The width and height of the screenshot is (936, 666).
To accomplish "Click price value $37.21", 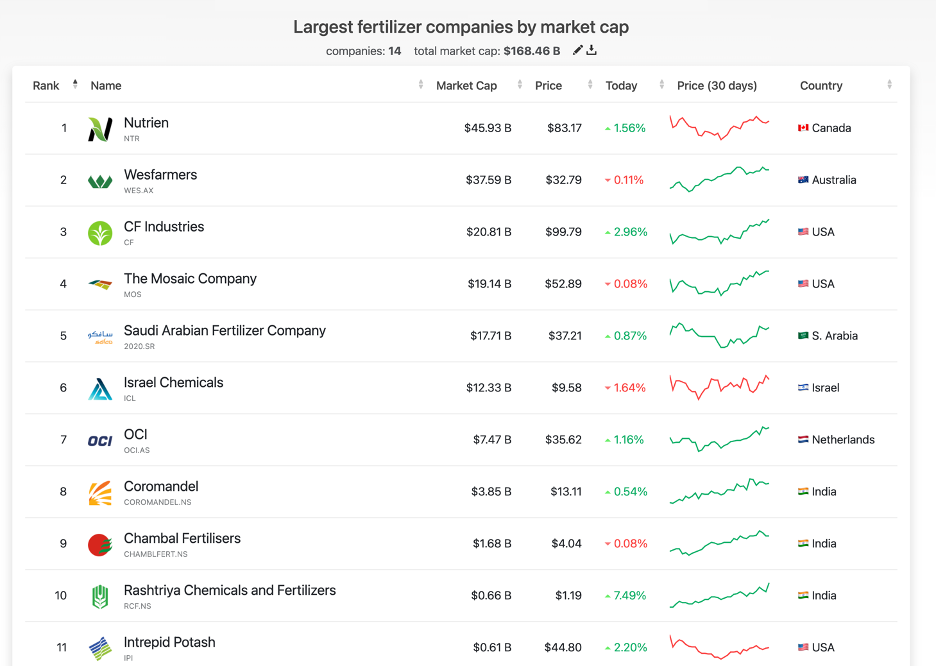I will tap(565, 335).
